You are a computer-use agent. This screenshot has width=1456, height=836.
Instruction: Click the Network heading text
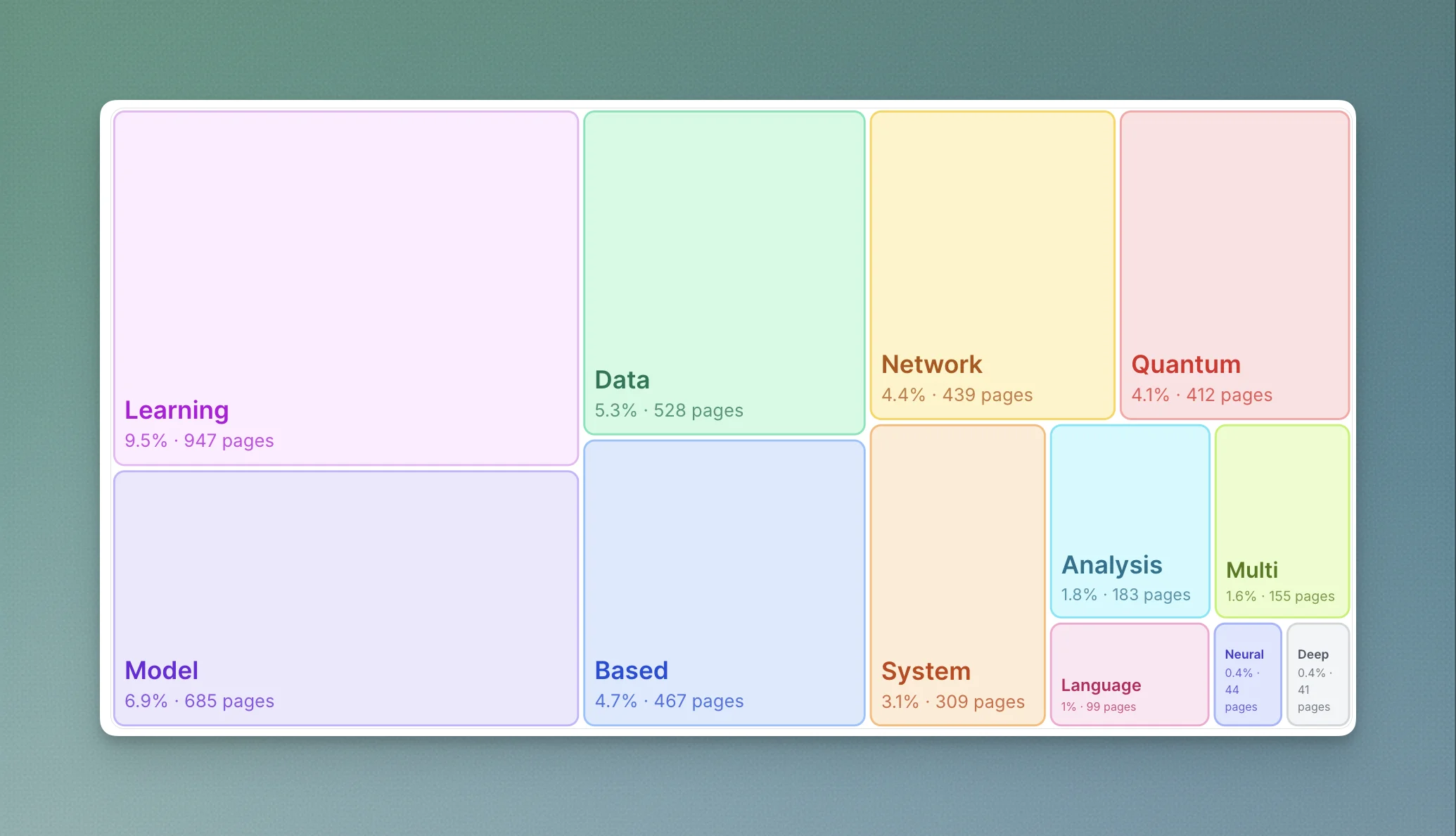click(931, 365)
